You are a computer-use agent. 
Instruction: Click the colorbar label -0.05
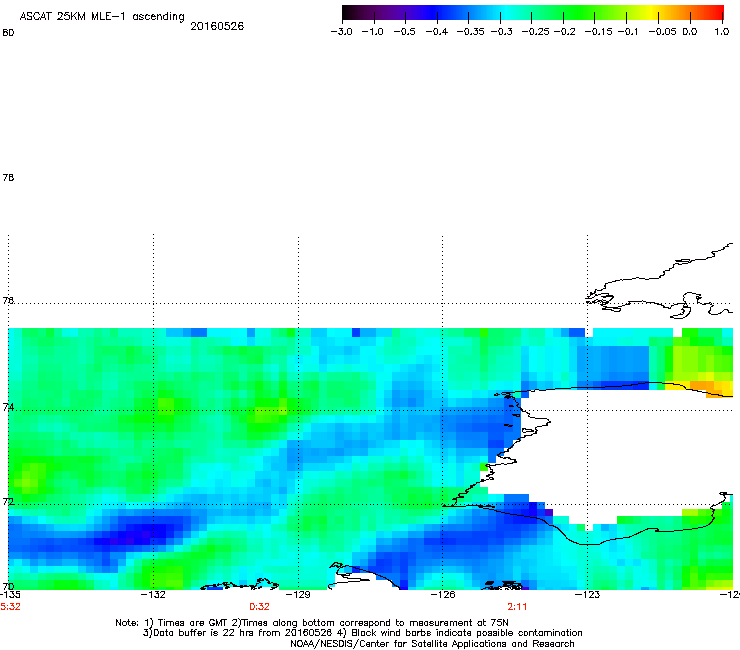(663, 32)
